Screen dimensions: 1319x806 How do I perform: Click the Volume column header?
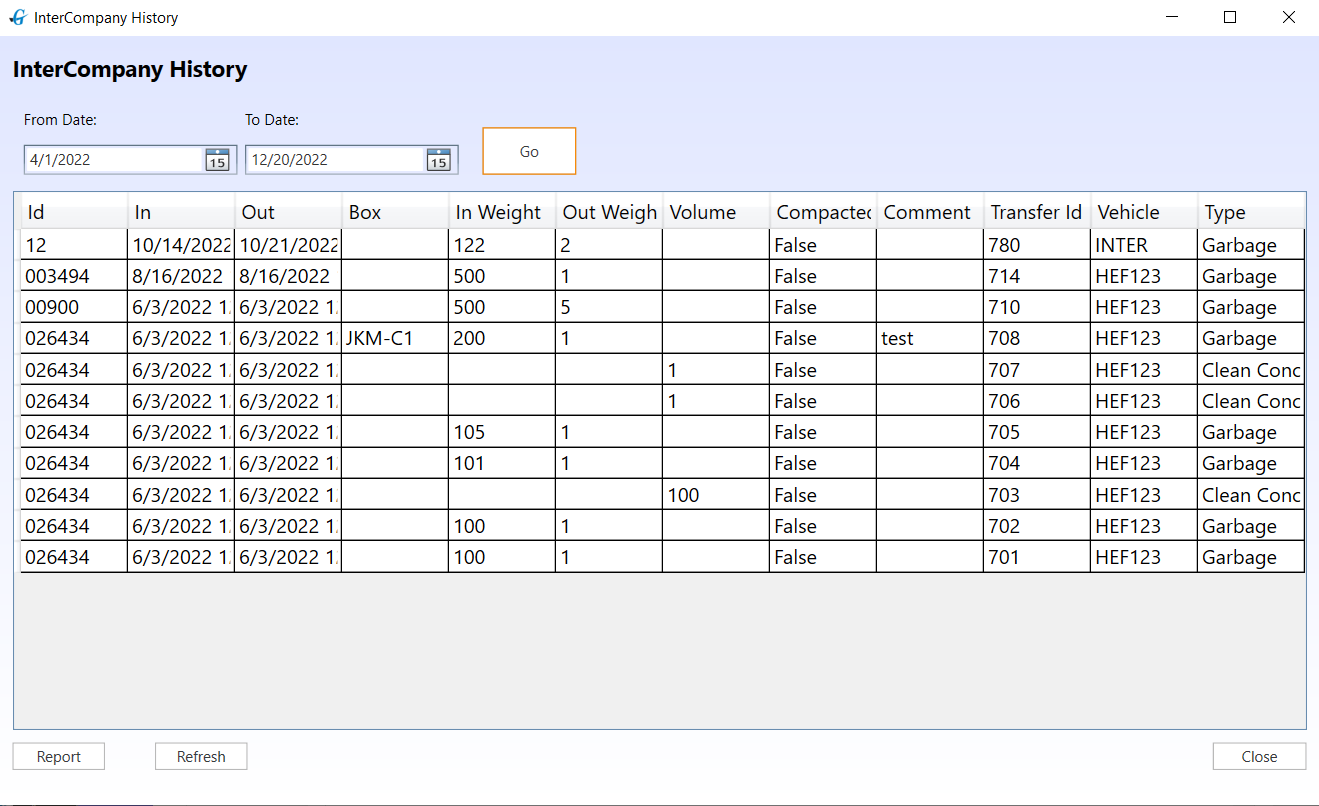click(715, 212)
